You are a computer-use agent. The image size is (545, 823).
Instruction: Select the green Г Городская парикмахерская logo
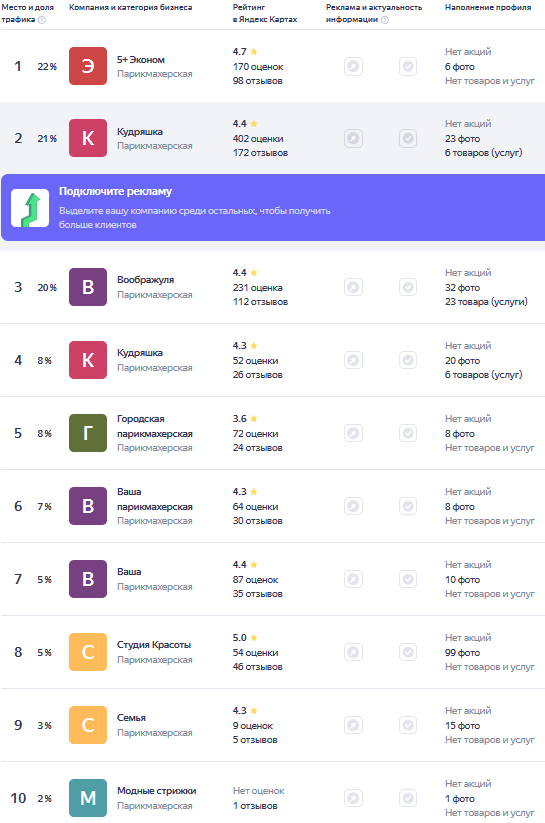click(x=88, y=433)
